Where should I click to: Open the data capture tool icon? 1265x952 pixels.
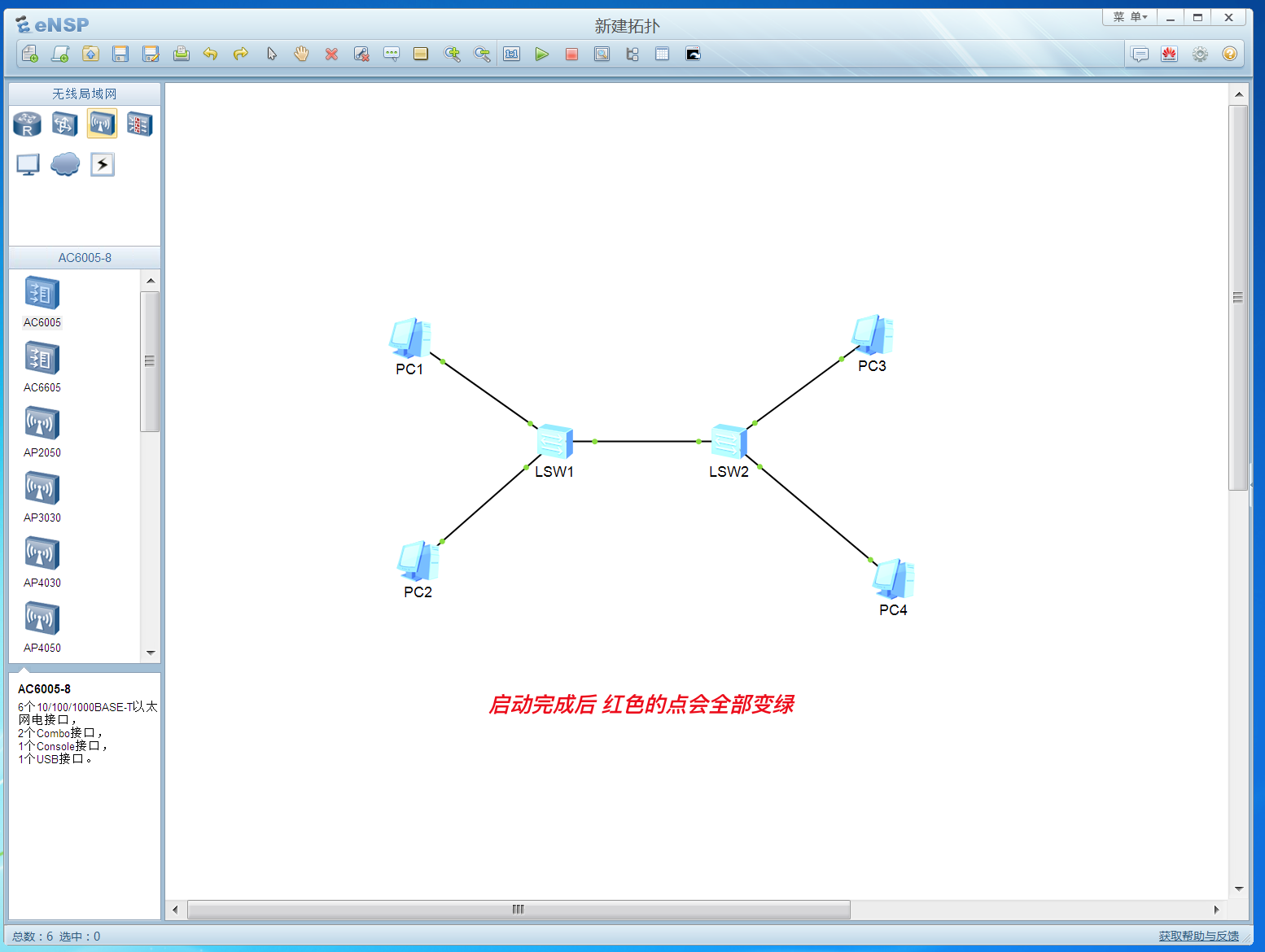pyautogui.click(x=602, y=54)
